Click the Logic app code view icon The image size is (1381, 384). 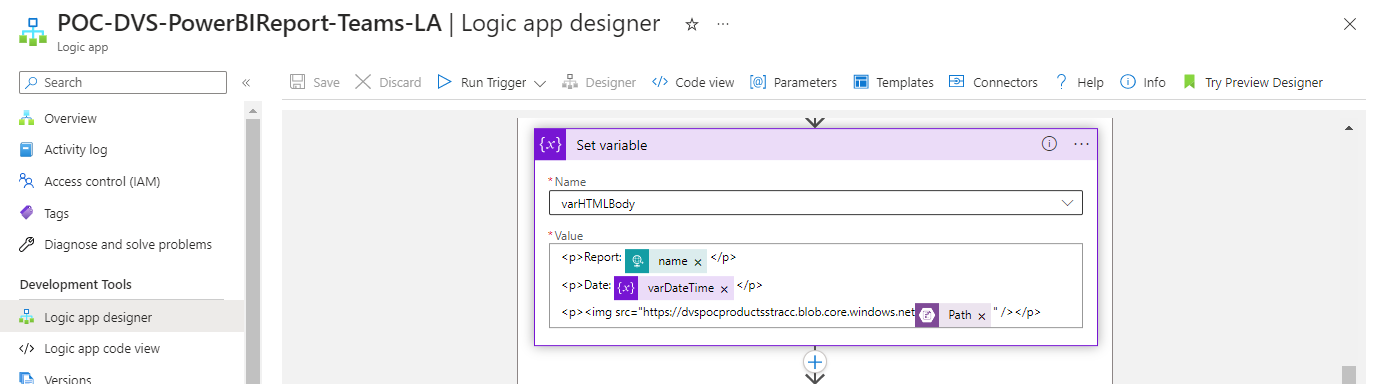27,348
